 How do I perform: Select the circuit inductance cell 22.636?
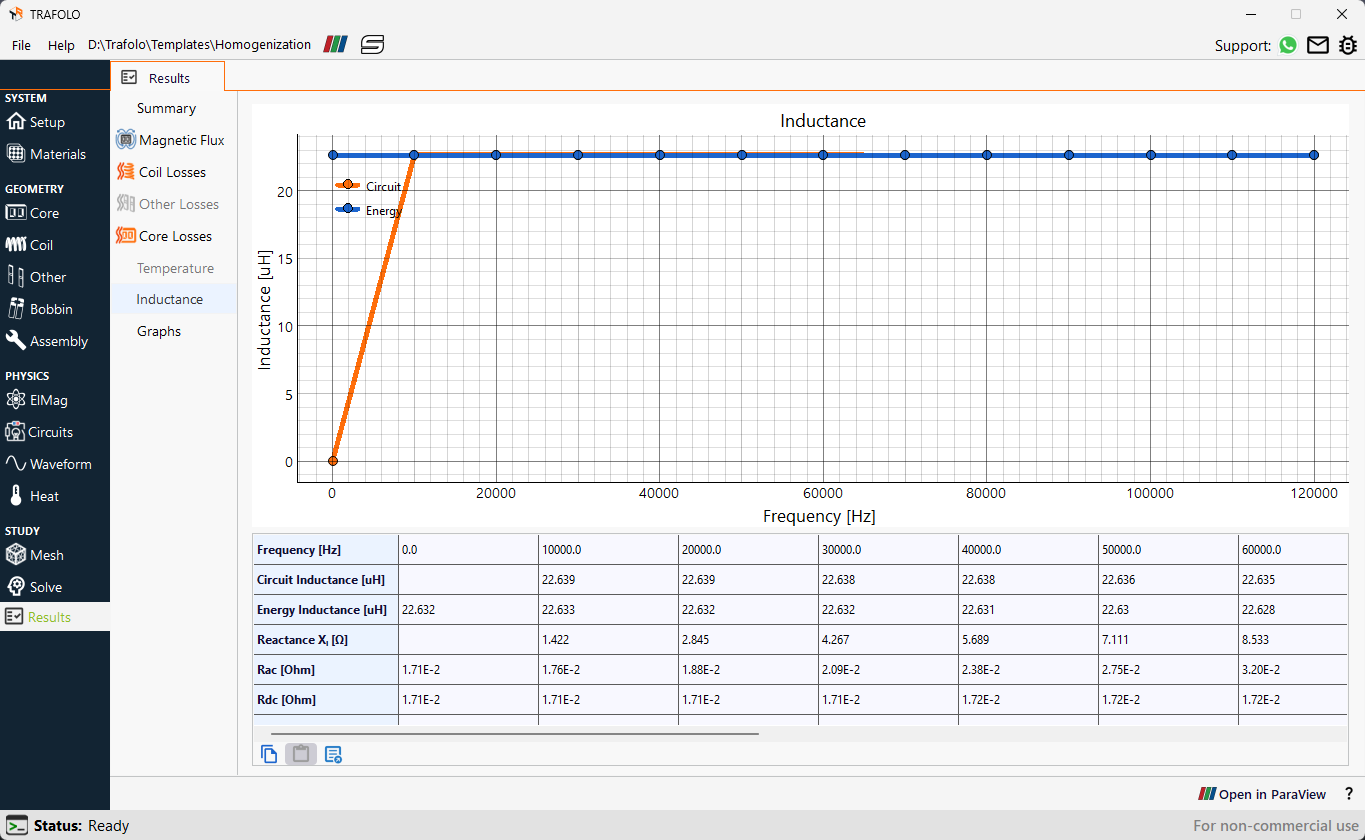click(x=1168, y=580)
